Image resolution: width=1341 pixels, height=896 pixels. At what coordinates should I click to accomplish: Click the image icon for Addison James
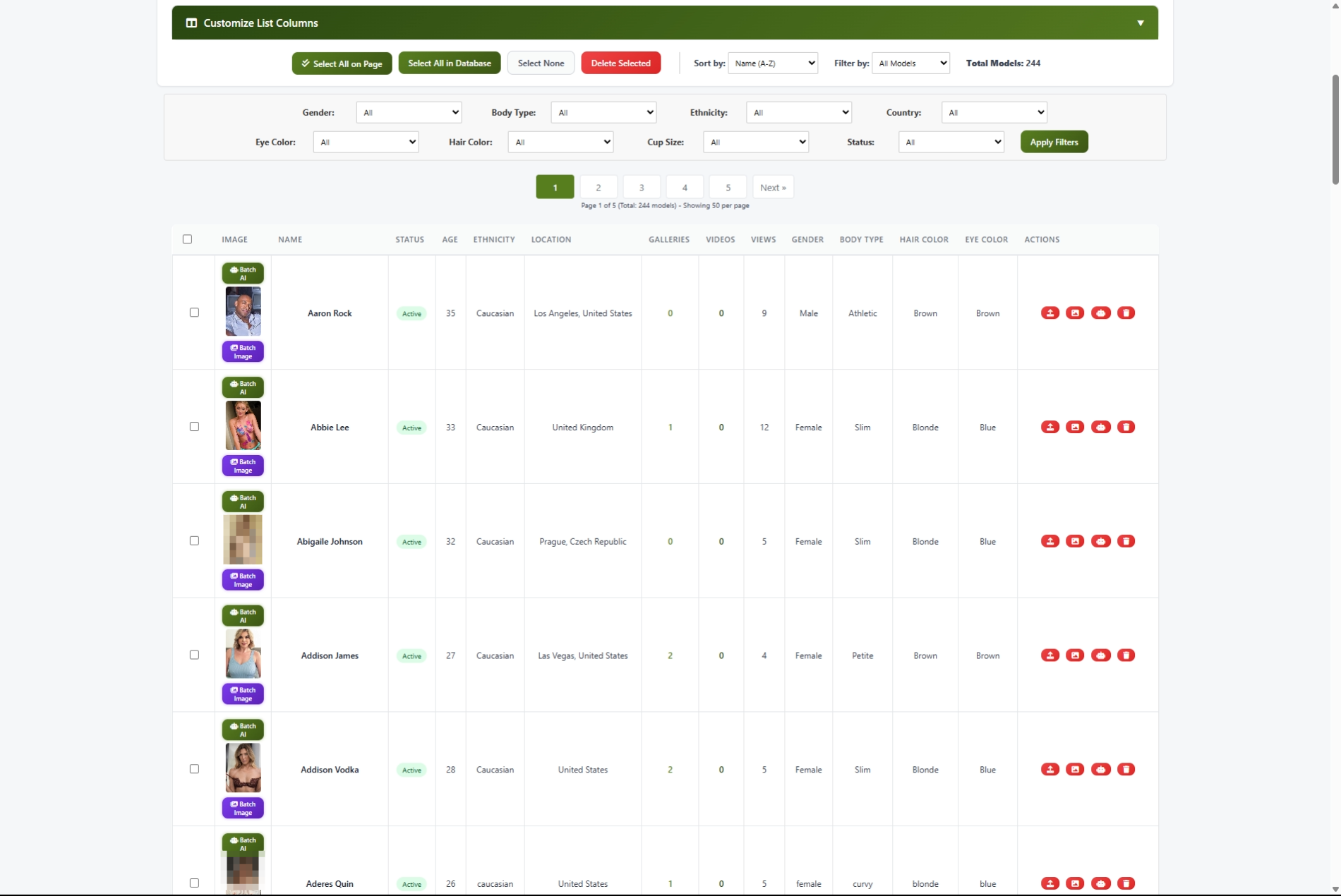coord(1075,655)
